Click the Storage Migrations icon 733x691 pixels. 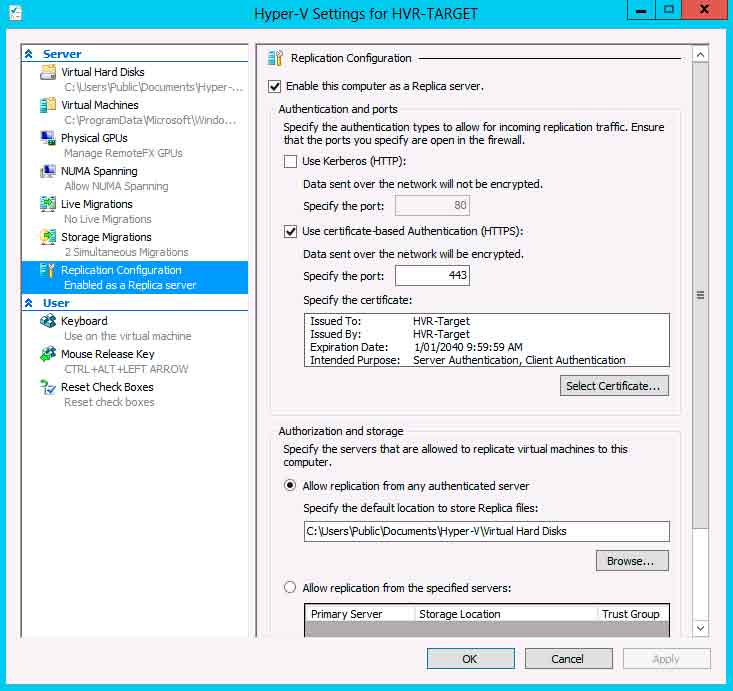(48, 237)
